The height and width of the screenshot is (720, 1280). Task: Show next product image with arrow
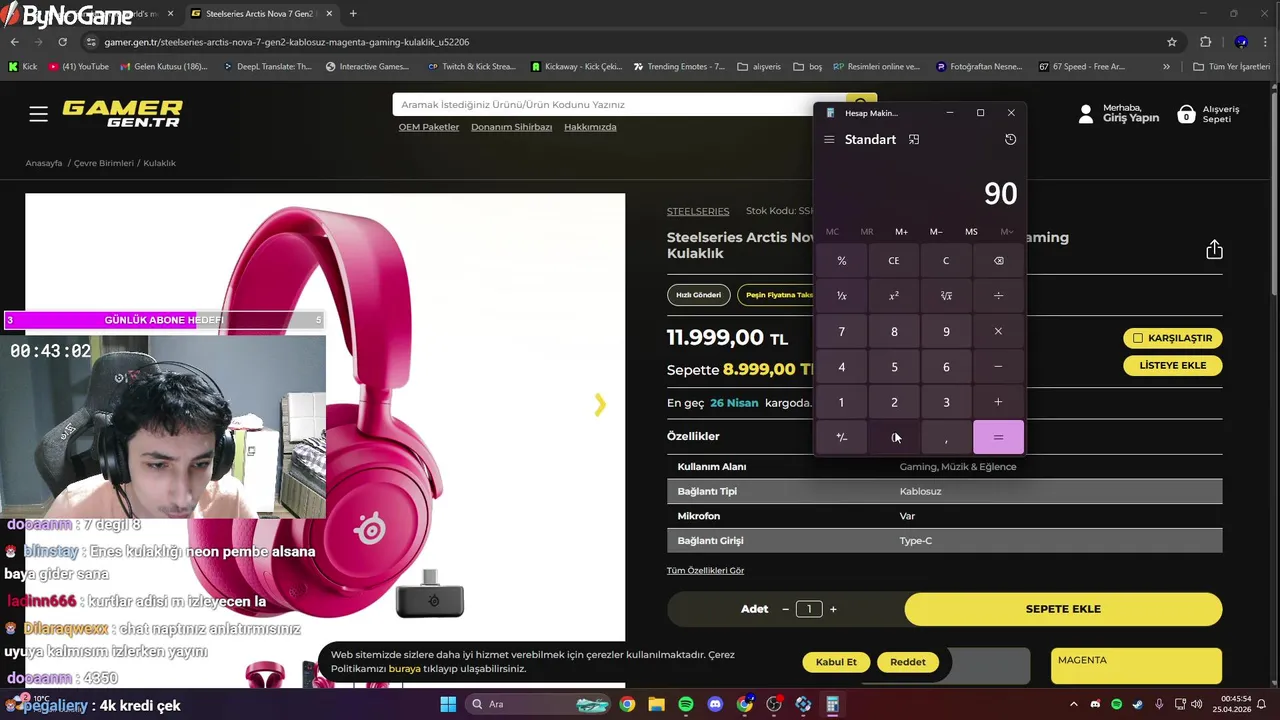600,404
